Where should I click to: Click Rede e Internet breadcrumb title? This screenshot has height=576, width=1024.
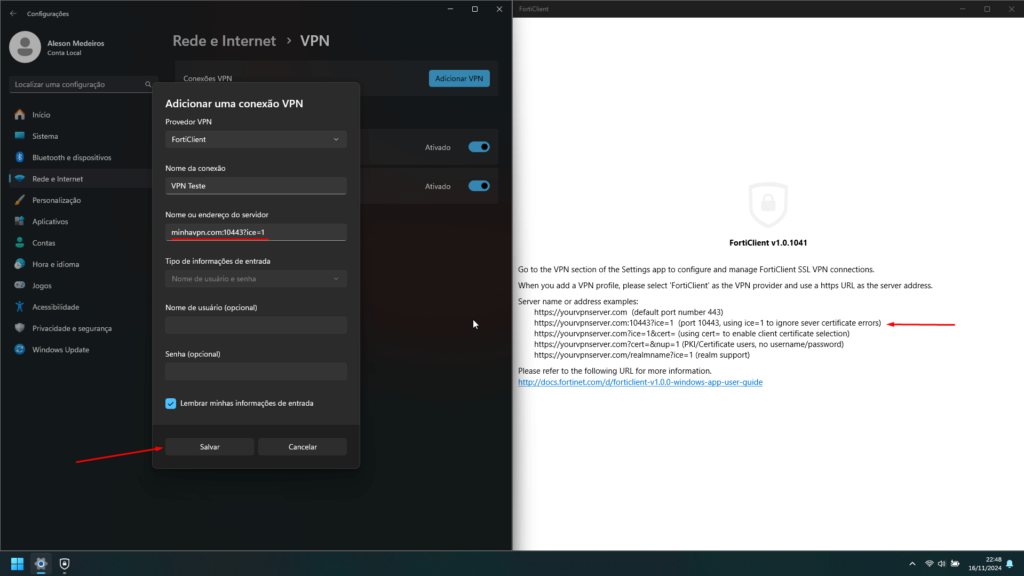[x=224, y=40]
